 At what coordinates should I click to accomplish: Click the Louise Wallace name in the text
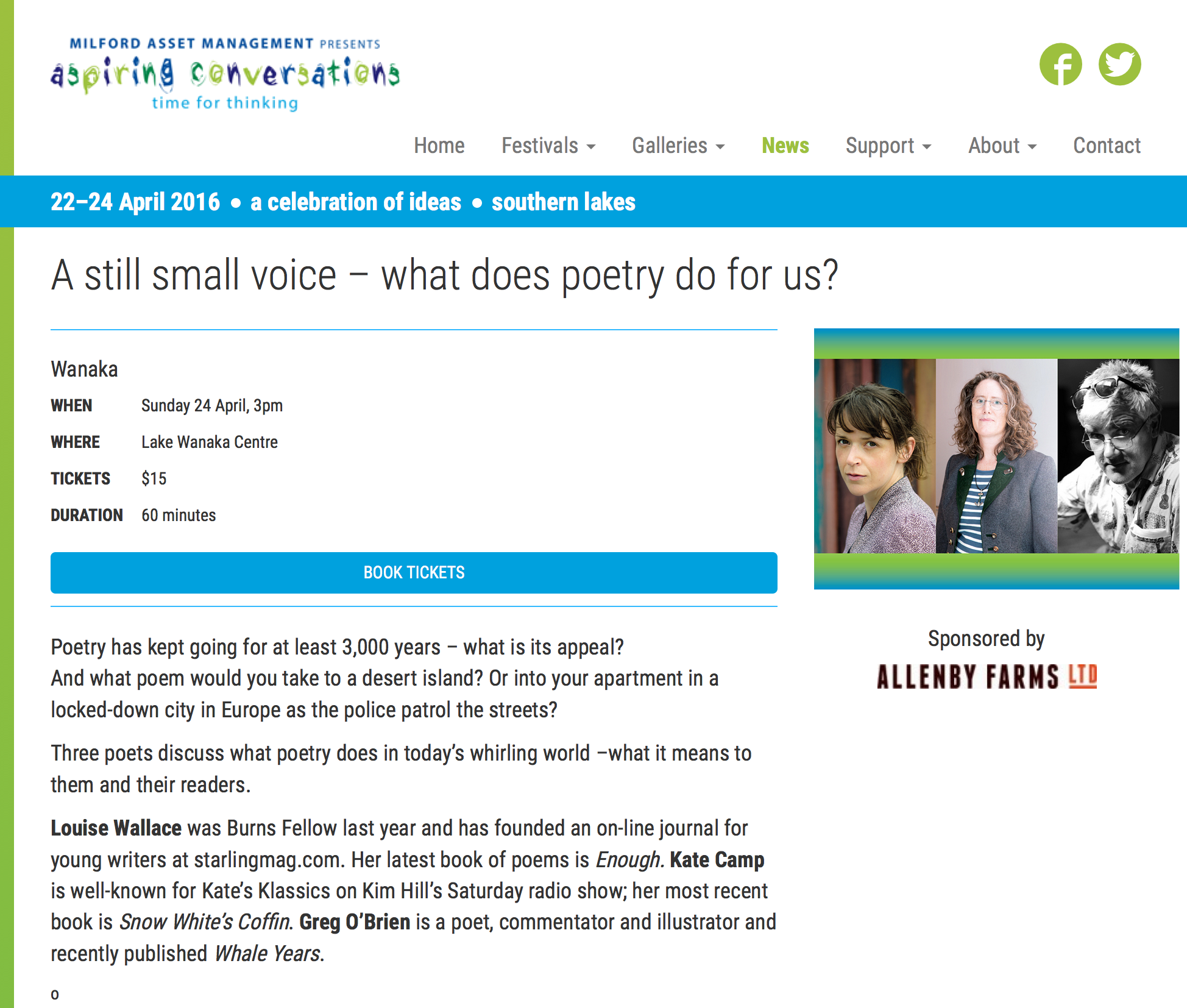tap(116, 828)
